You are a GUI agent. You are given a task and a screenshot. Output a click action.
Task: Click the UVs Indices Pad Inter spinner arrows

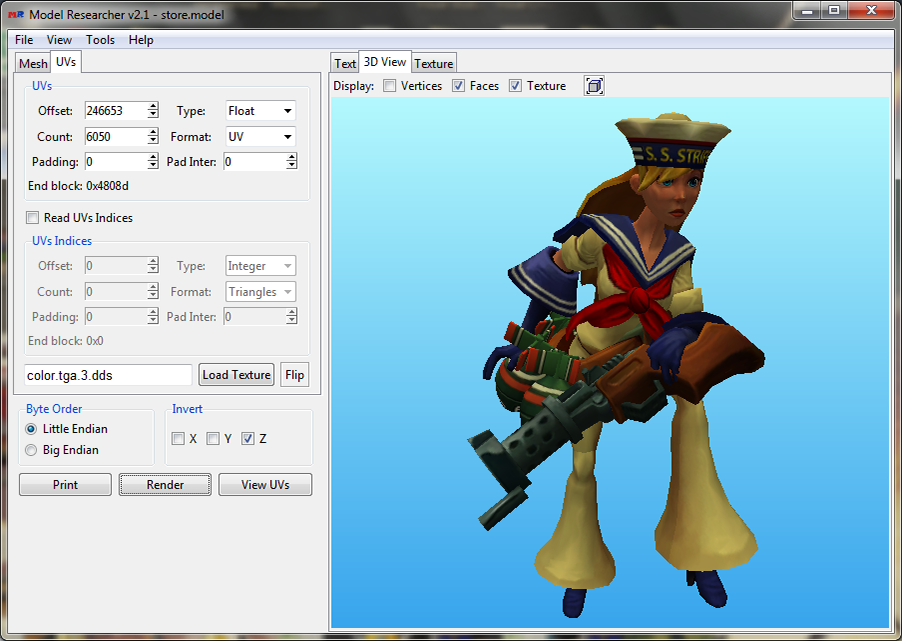[x=292, y=316]
